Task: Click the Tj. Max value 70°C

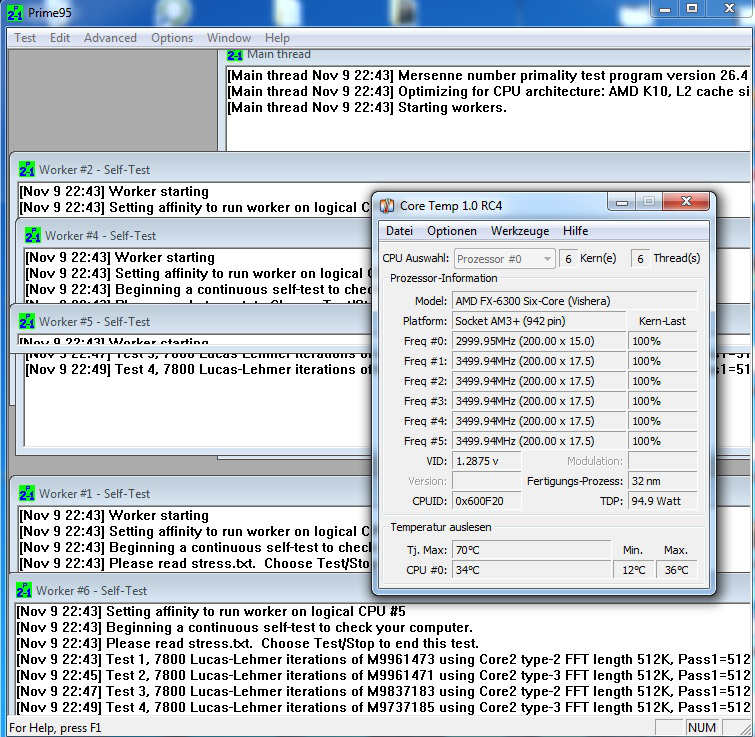Action: tap(531, 550)
